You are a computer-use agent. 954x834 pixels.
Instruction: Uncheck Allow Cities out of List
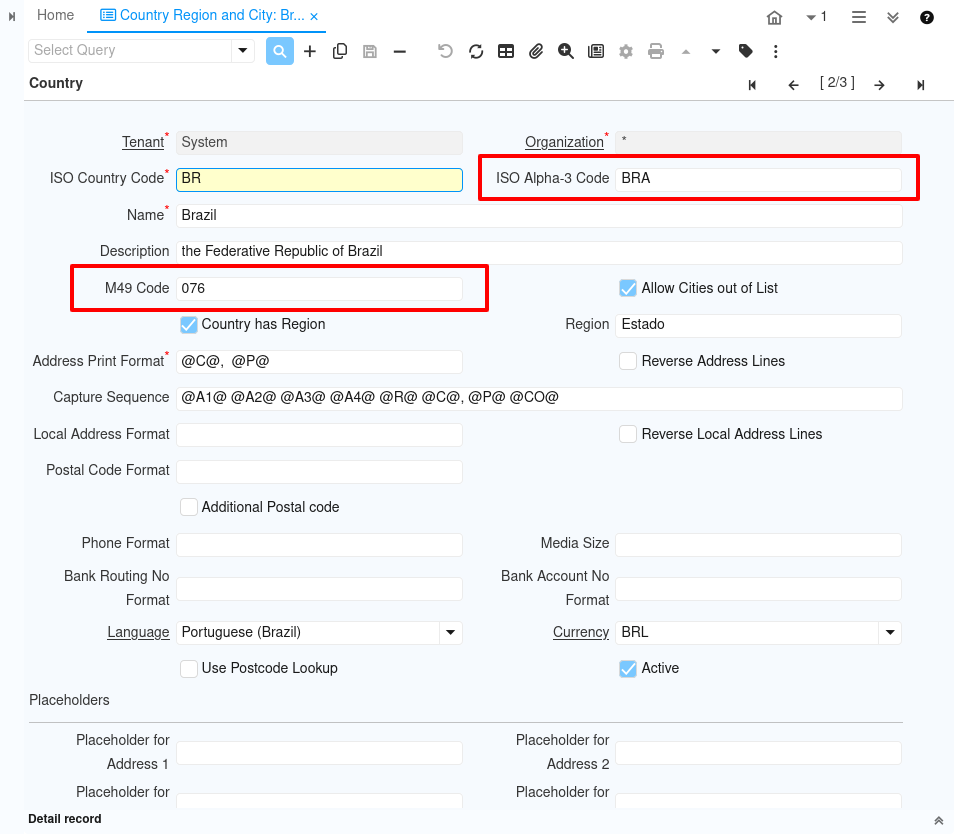[628, 288]
